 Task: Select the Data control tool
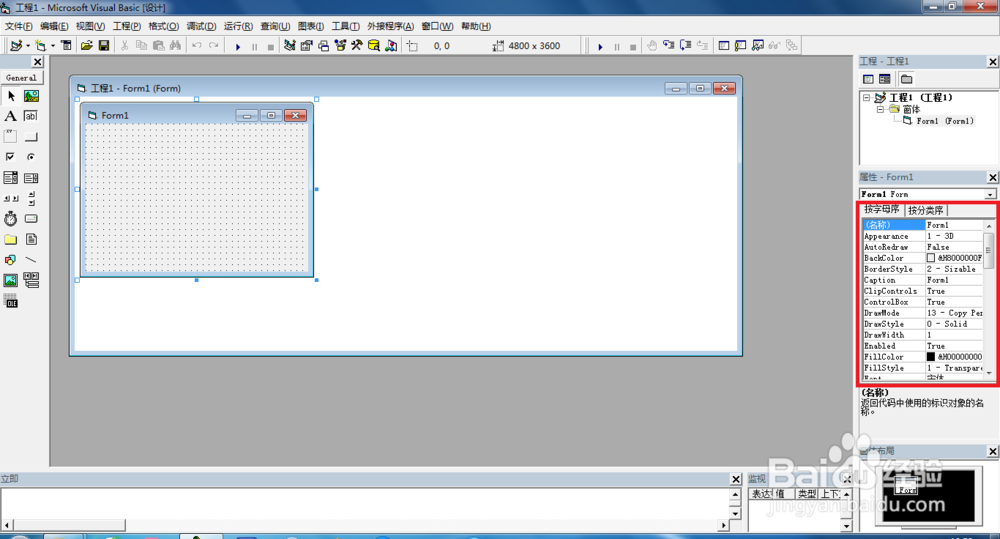(31, 280)
